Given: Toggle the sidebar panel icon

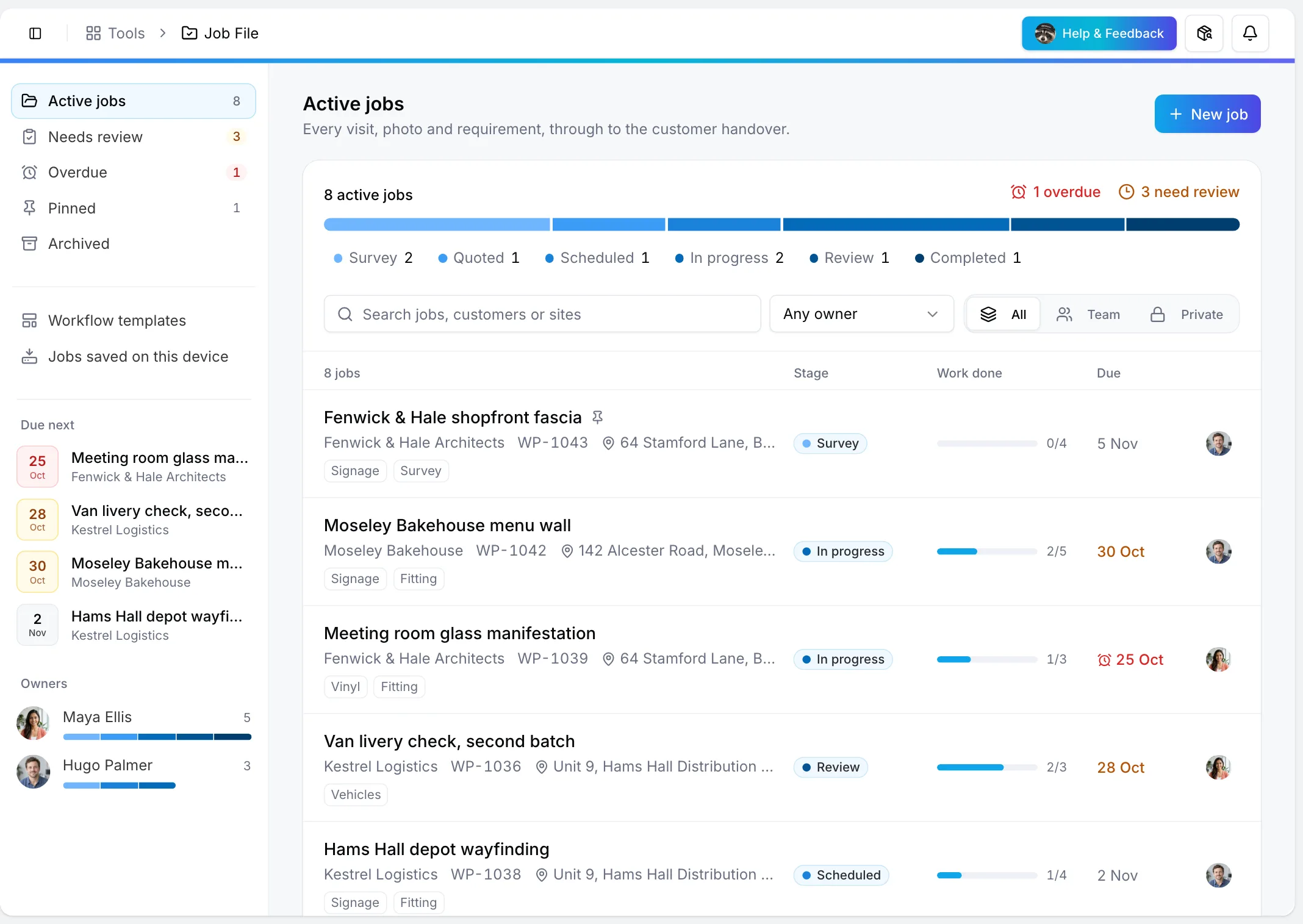Looking at the screenshot, I should click(35, 33).
